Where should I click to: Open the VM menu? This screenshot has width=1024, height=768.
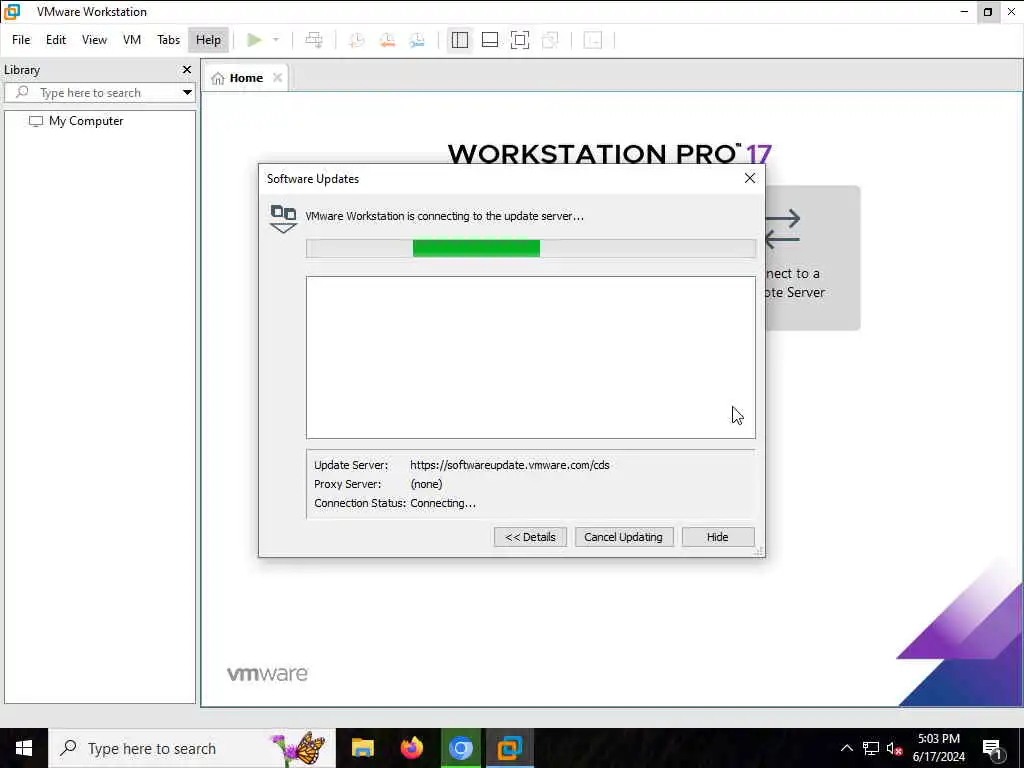[132, 40]
